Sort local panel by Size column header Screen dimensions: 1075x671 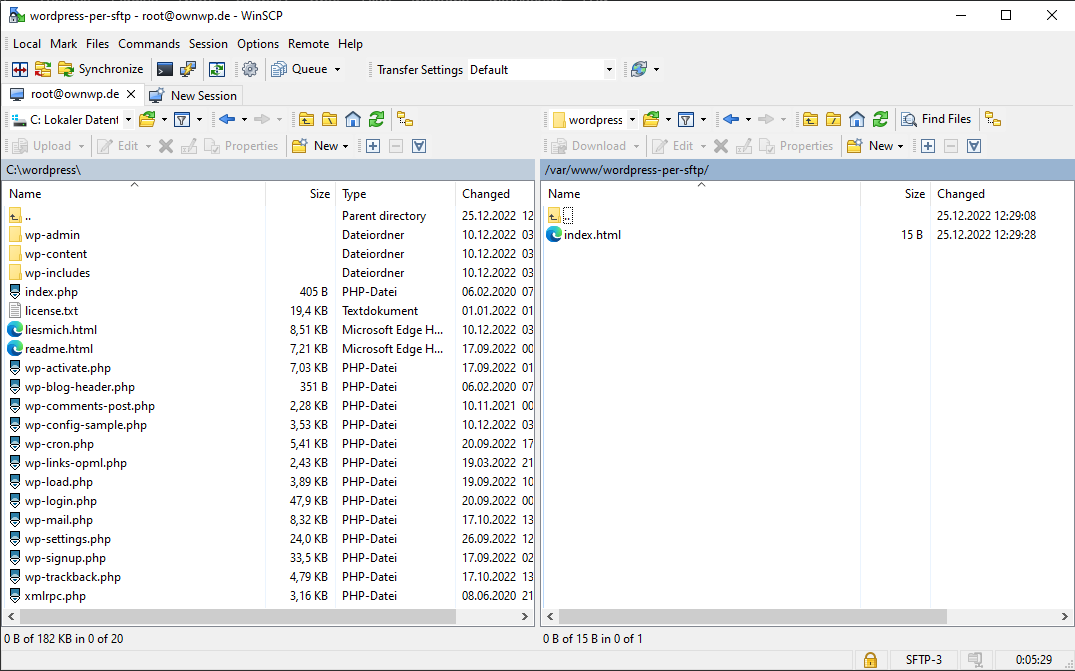tap(300, 194)
